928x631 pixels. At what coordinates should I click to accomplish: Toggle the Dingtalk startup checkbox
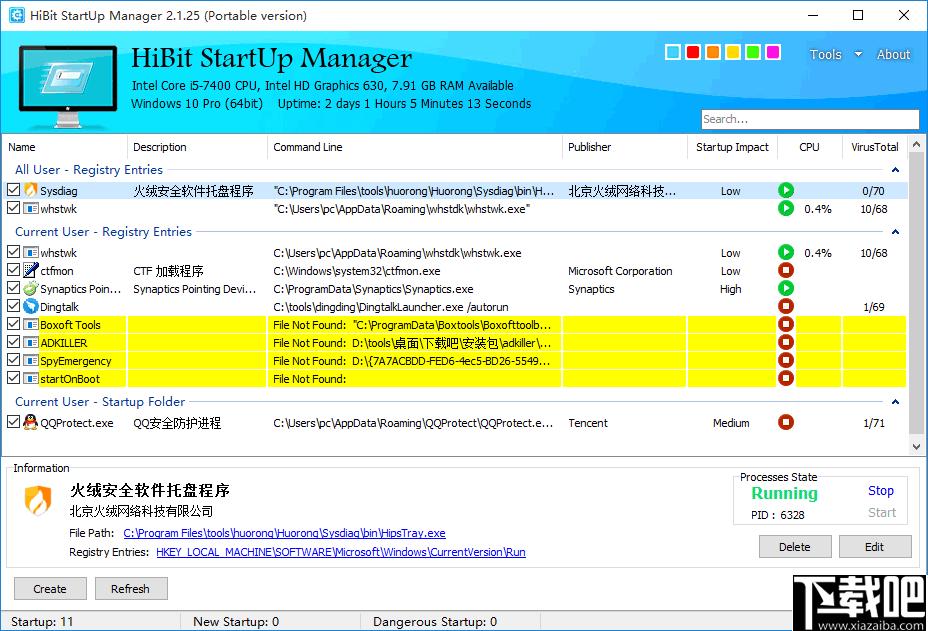(x=14, y=307)
